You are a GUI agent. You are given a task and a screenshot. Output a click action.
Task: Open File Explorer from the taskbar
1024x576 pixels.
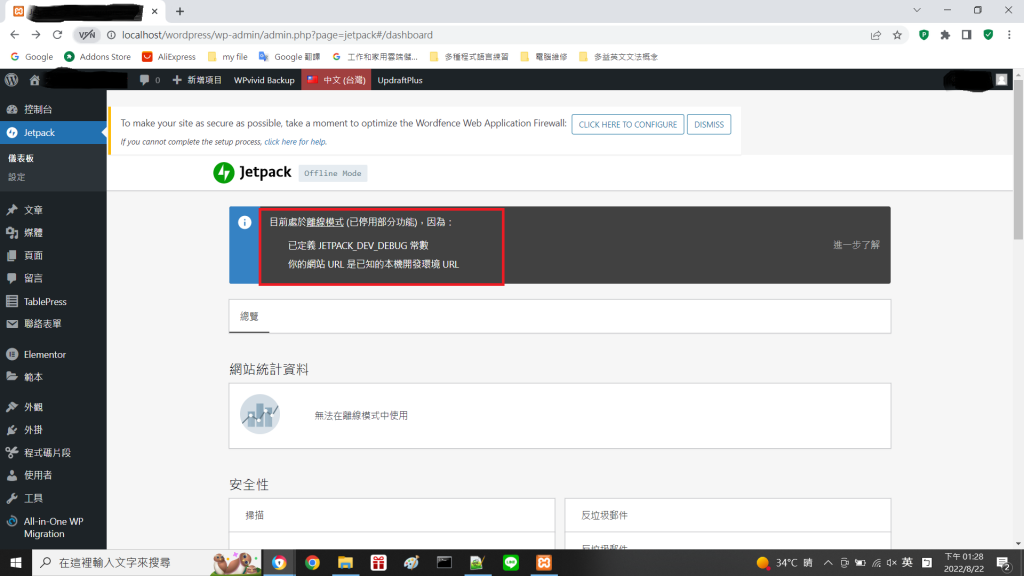pos(345,562)
